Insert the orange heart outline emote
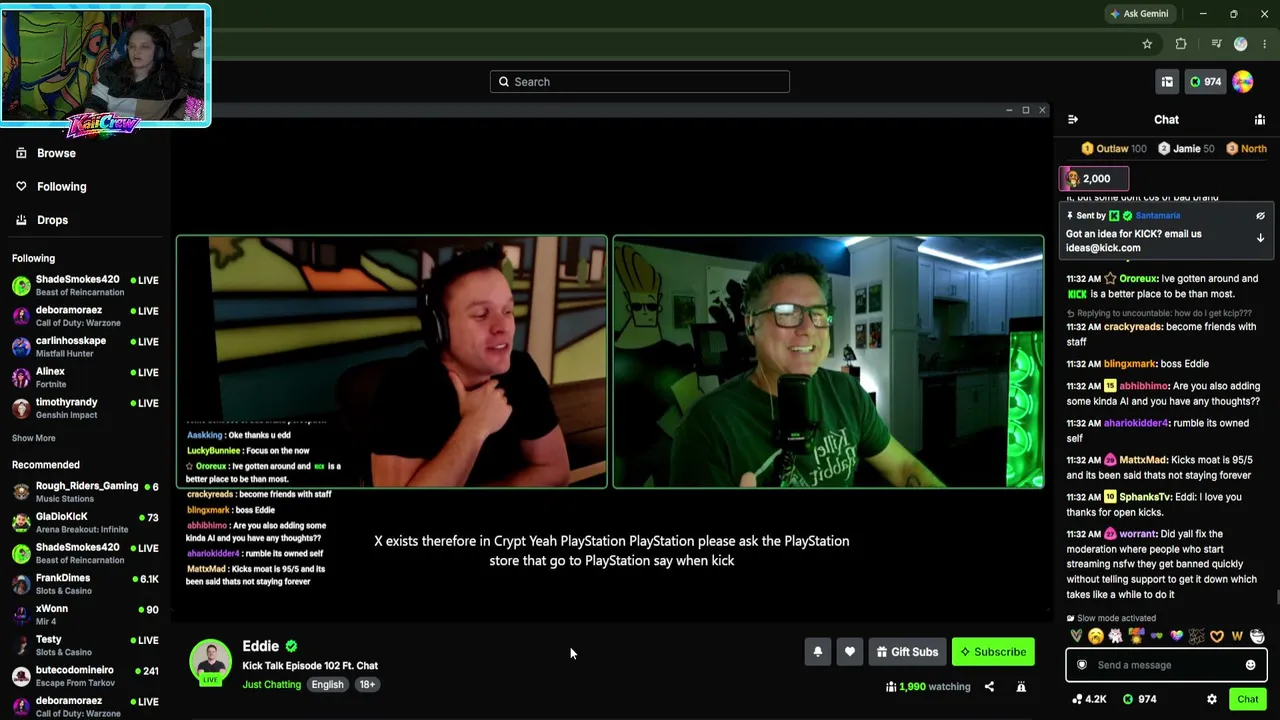This screenshot has height=720, width=1280. click(x=1217, y=636)
